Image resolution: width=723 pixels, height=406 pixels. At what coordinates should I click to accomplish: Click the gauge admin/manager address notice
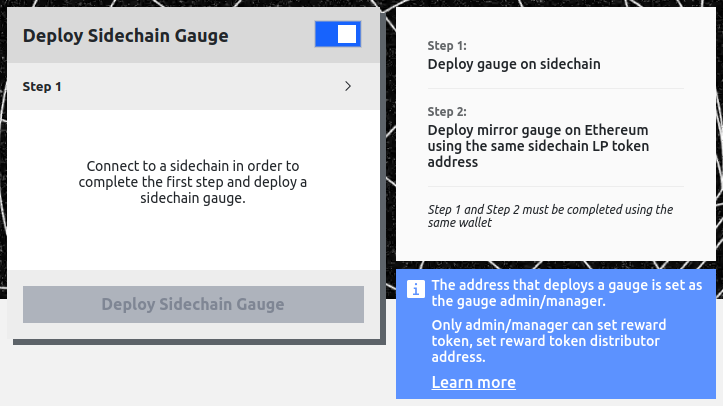[566, 293]
